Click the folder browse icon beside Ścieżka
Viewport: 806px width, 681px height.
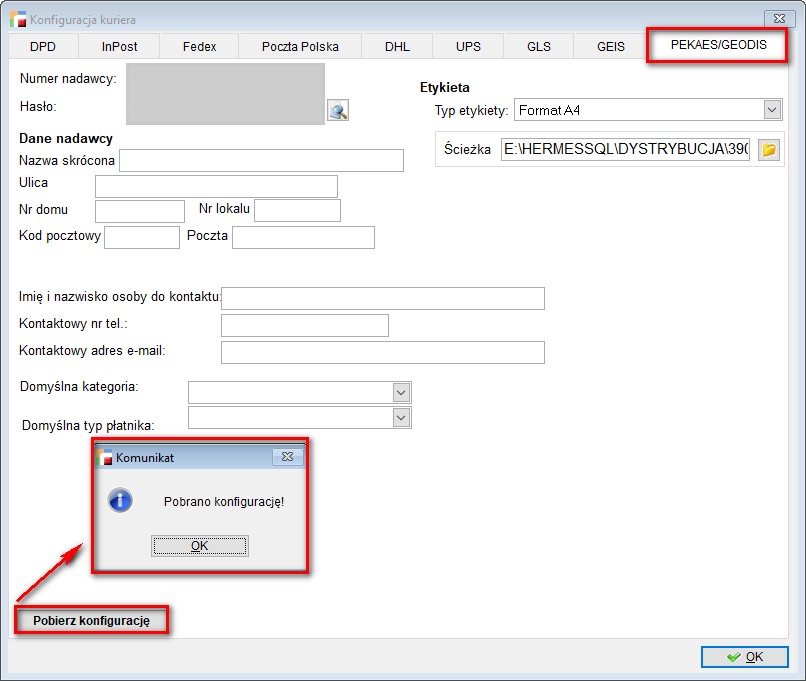tap(769, 150)
